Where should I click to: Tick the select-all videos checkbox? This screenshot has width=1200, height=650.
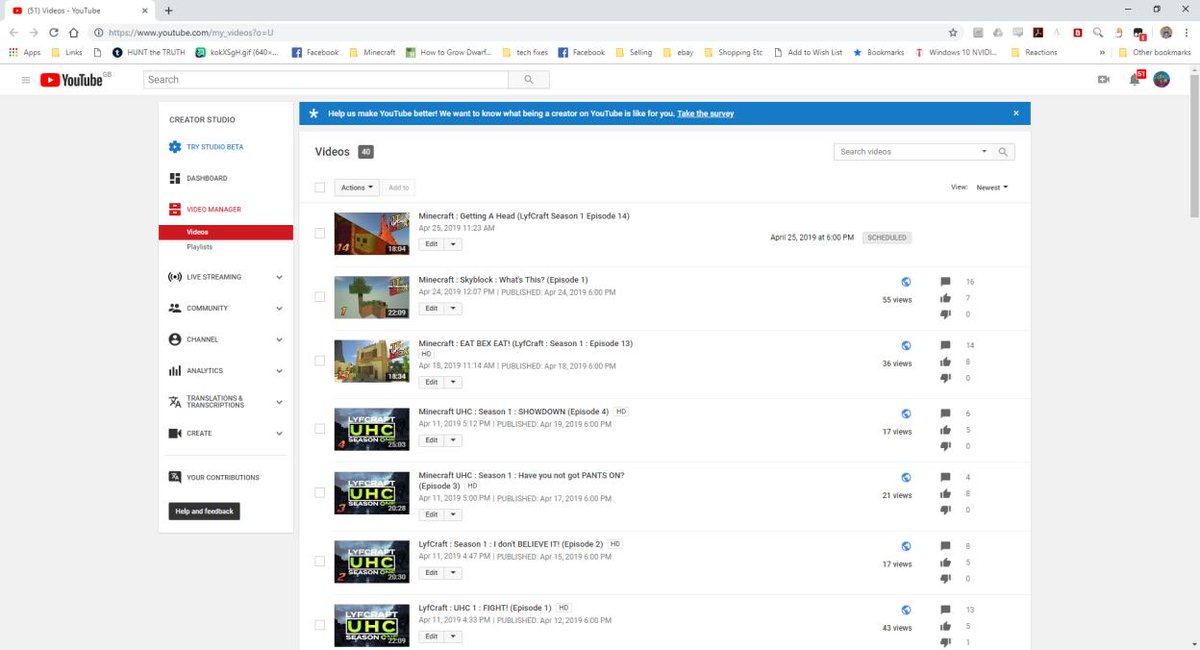[320, 187]
